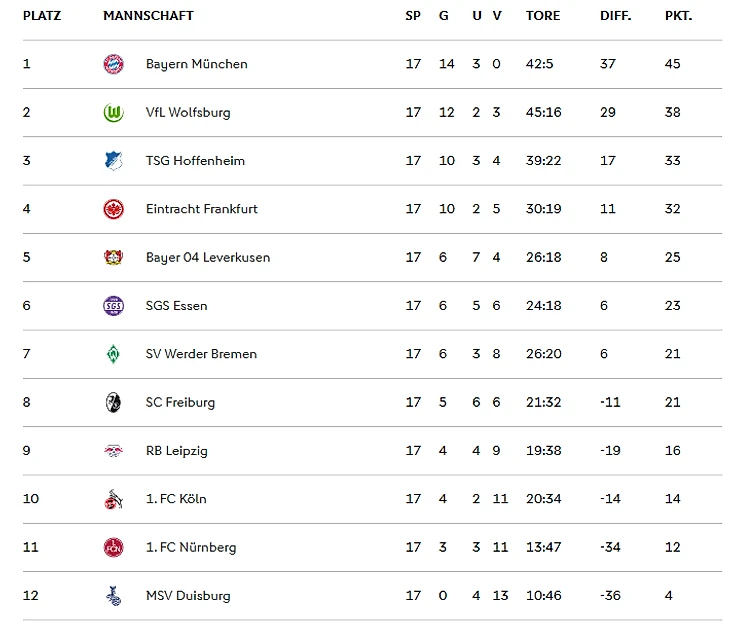
Task: Click the PKT. column header
Action: point(678,16)
